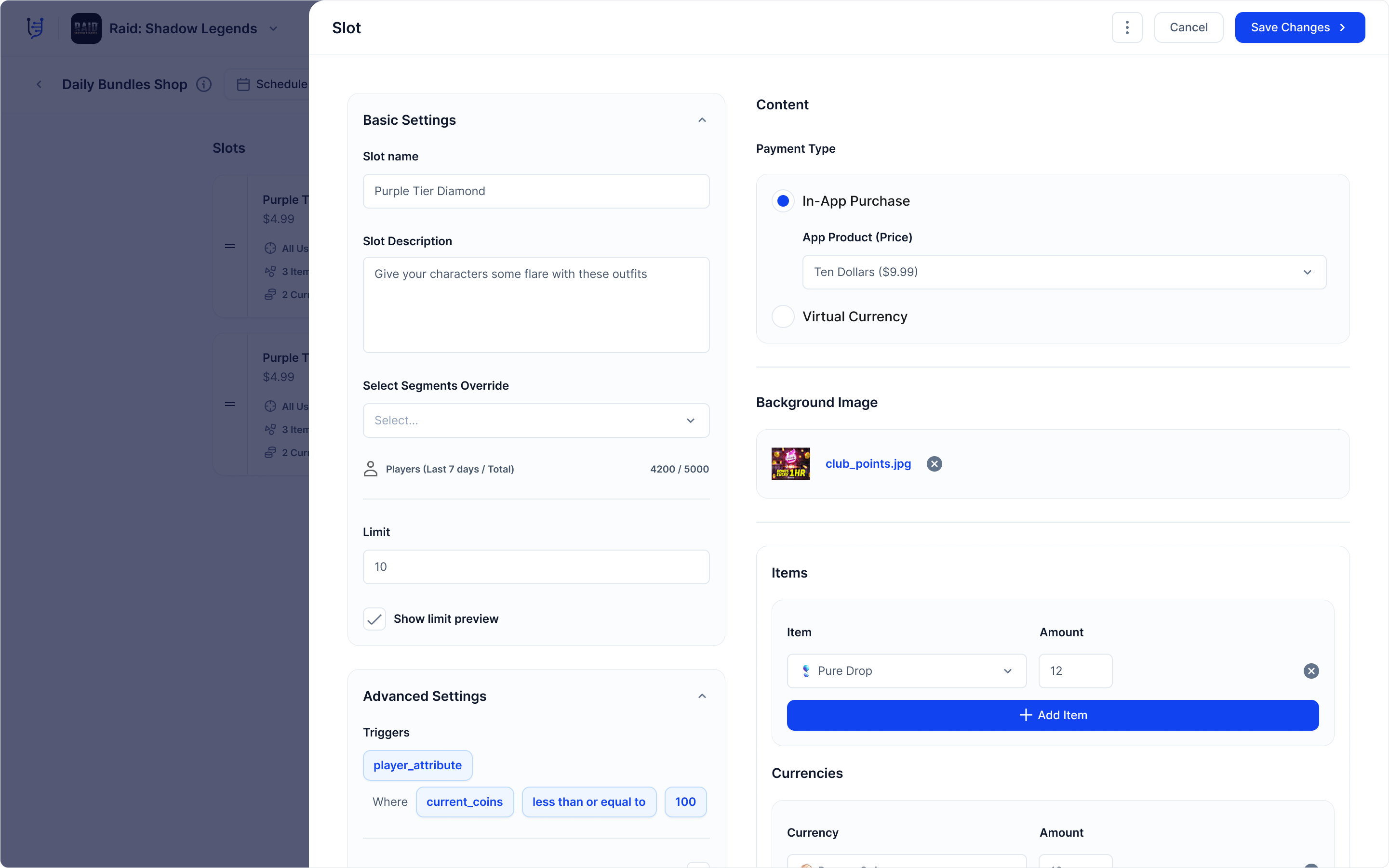Viewport: 1389px width, 868px height.
Task: Toggle the Show limit preview checkbox
Action: pos(374,619)
